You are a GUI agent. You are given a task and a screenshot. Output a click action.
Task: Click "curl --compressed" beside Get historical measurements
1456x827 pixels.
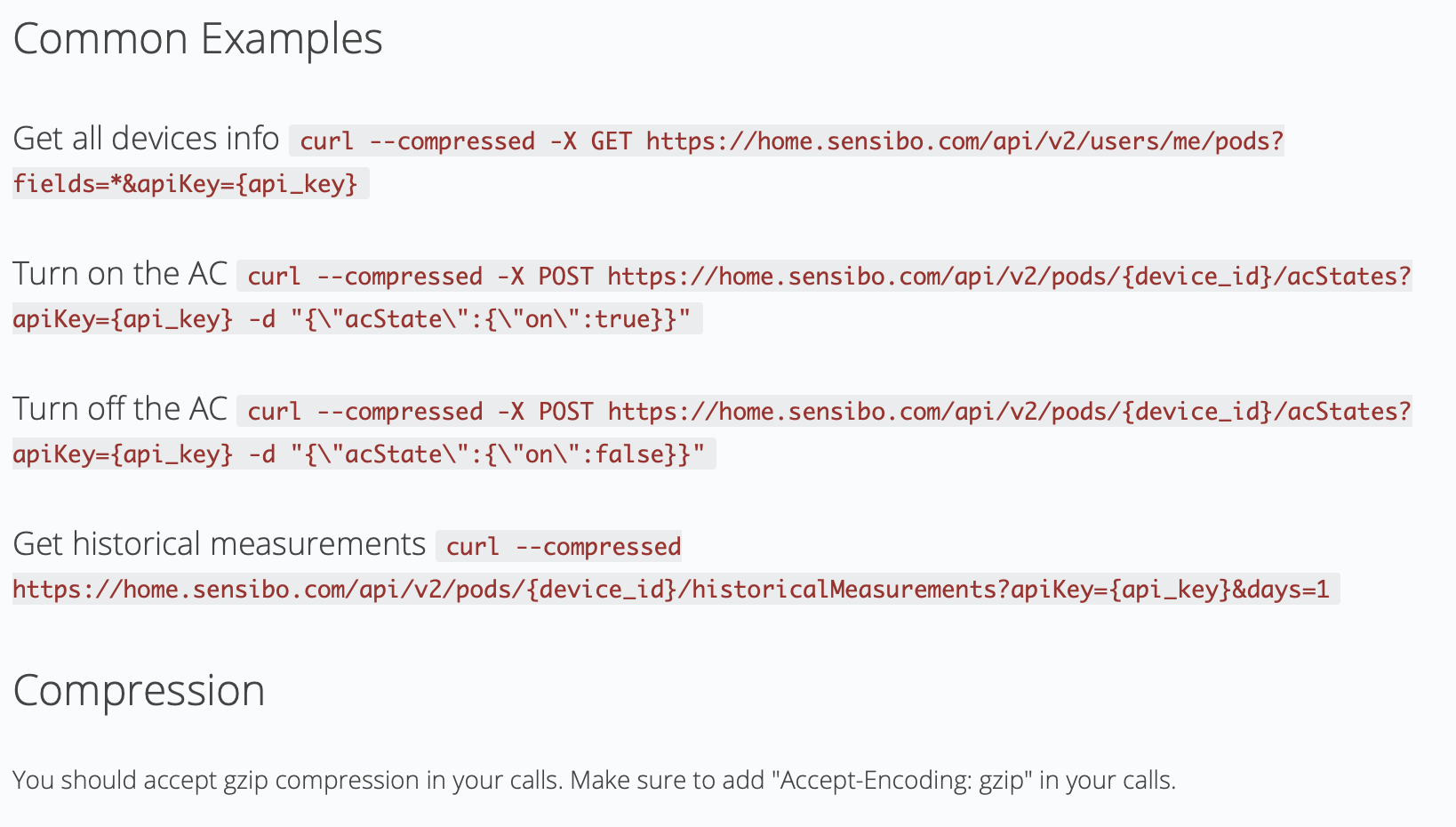coord(564,547)
